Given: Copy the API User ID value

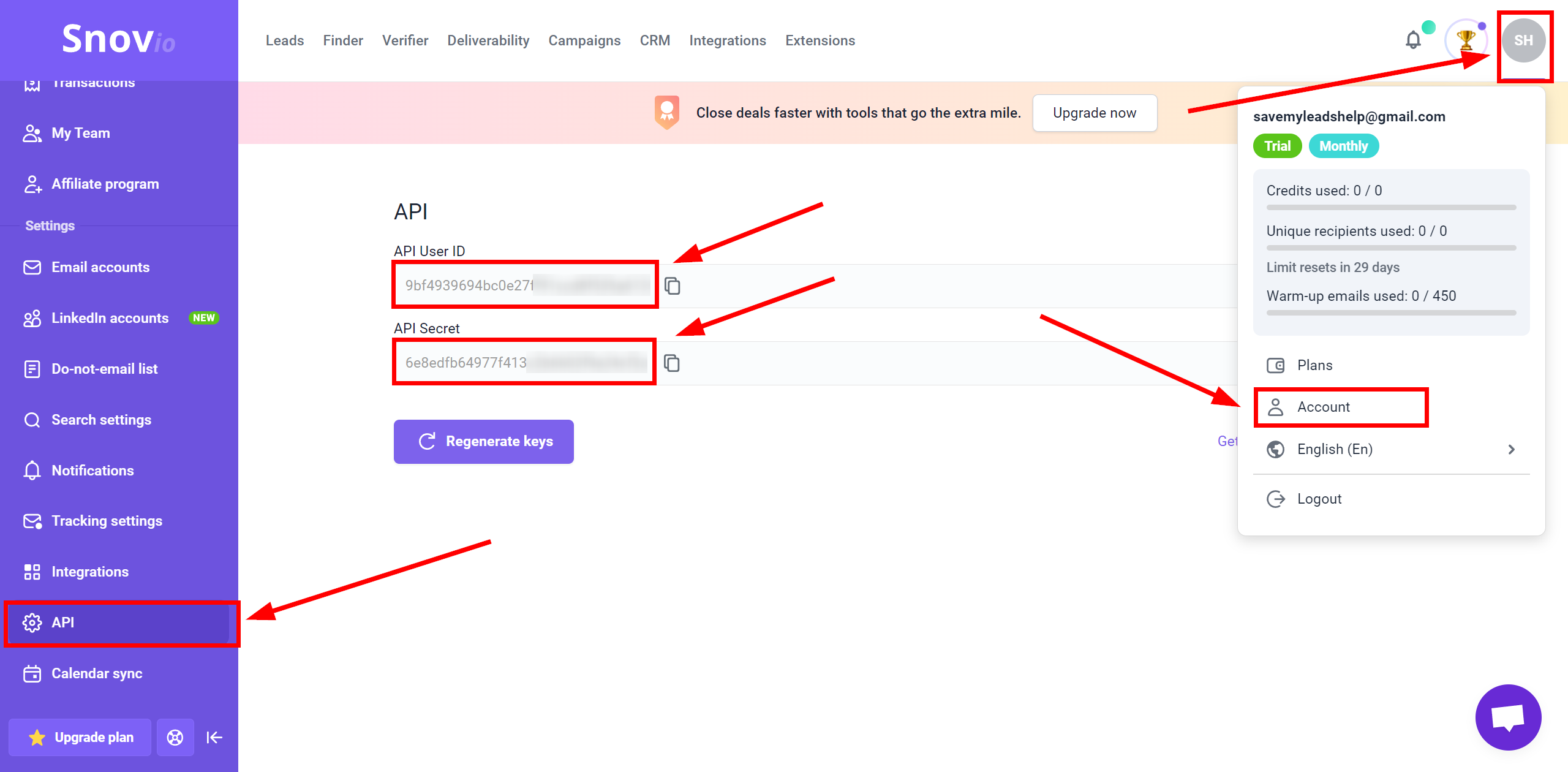Looking at the screenshot, I should point(673,286).
